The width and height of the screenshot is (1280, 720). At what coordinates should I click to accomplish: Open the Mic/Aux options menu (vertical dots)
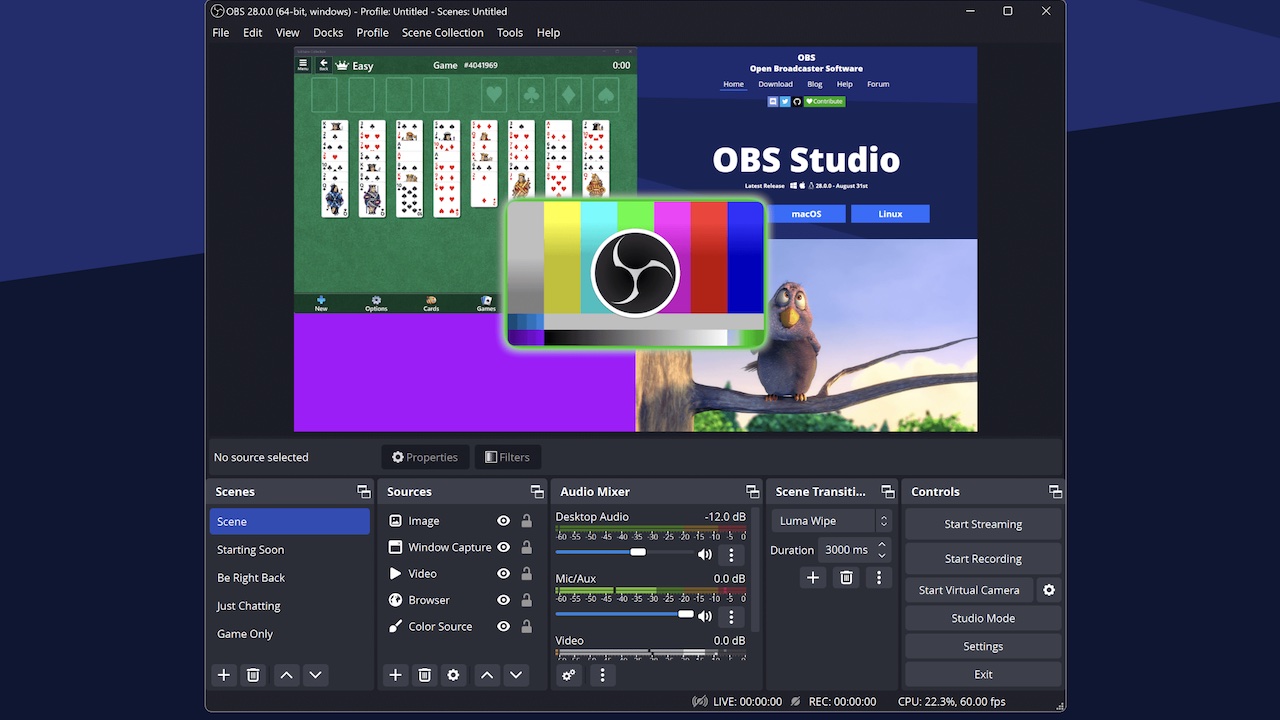click(731, 617)
